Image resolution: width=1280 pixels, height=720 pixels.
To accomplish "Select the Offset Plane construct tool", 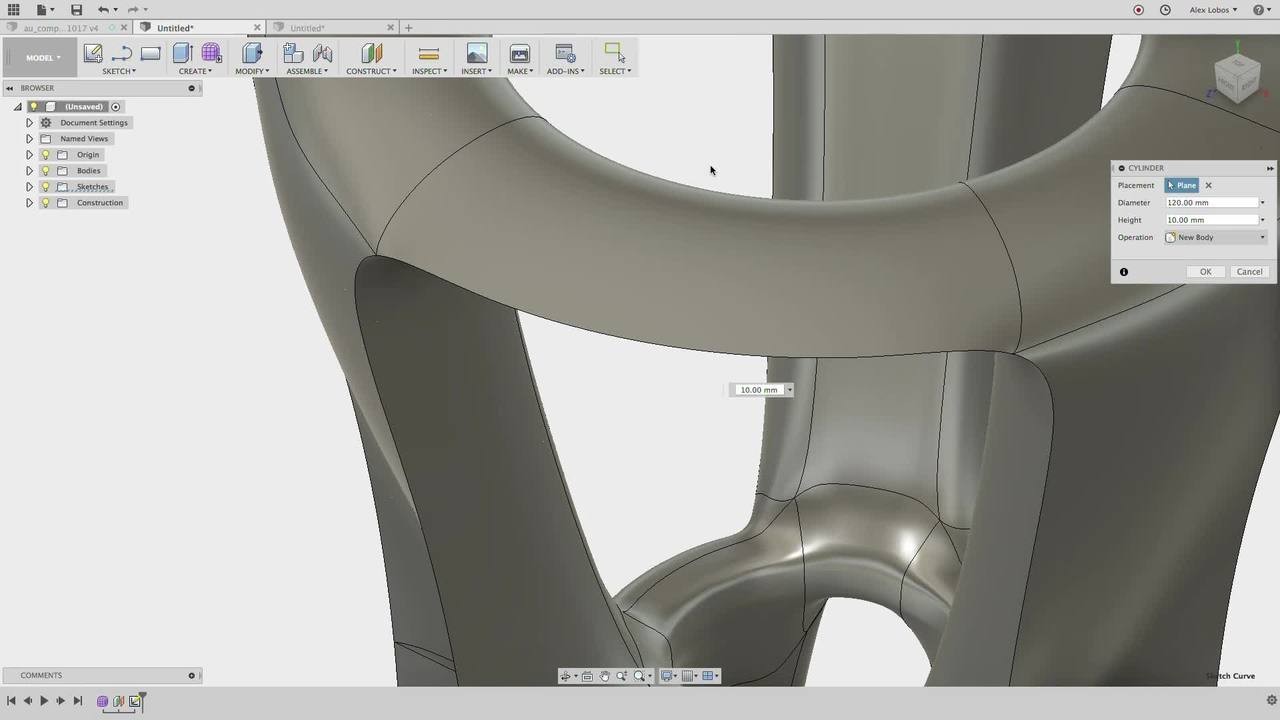I will pos(371,53).
